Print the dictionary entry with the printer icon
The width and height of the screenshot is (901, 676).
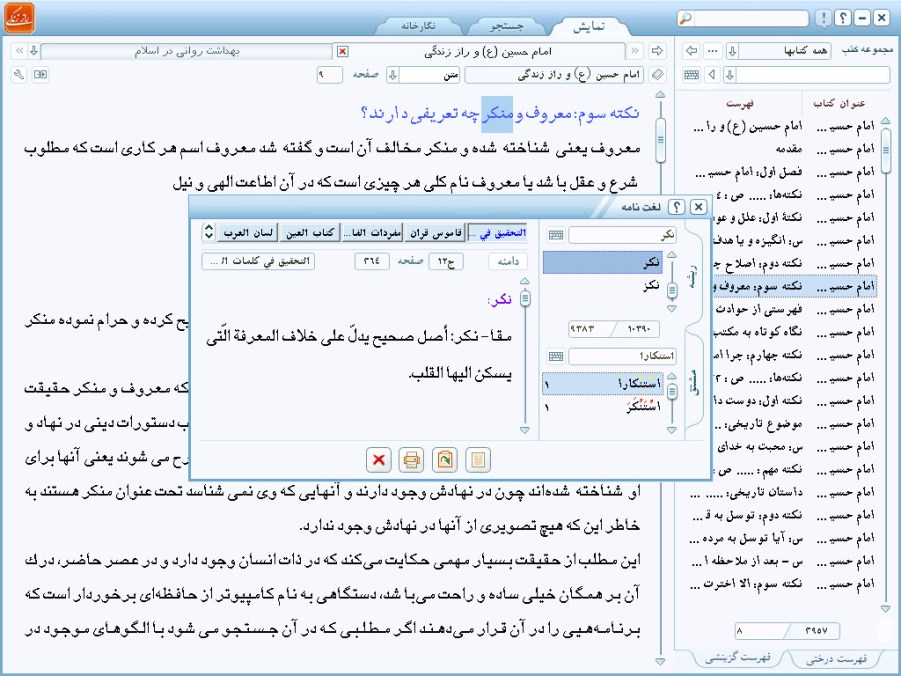pyautogui.click(x=411, y=460)
